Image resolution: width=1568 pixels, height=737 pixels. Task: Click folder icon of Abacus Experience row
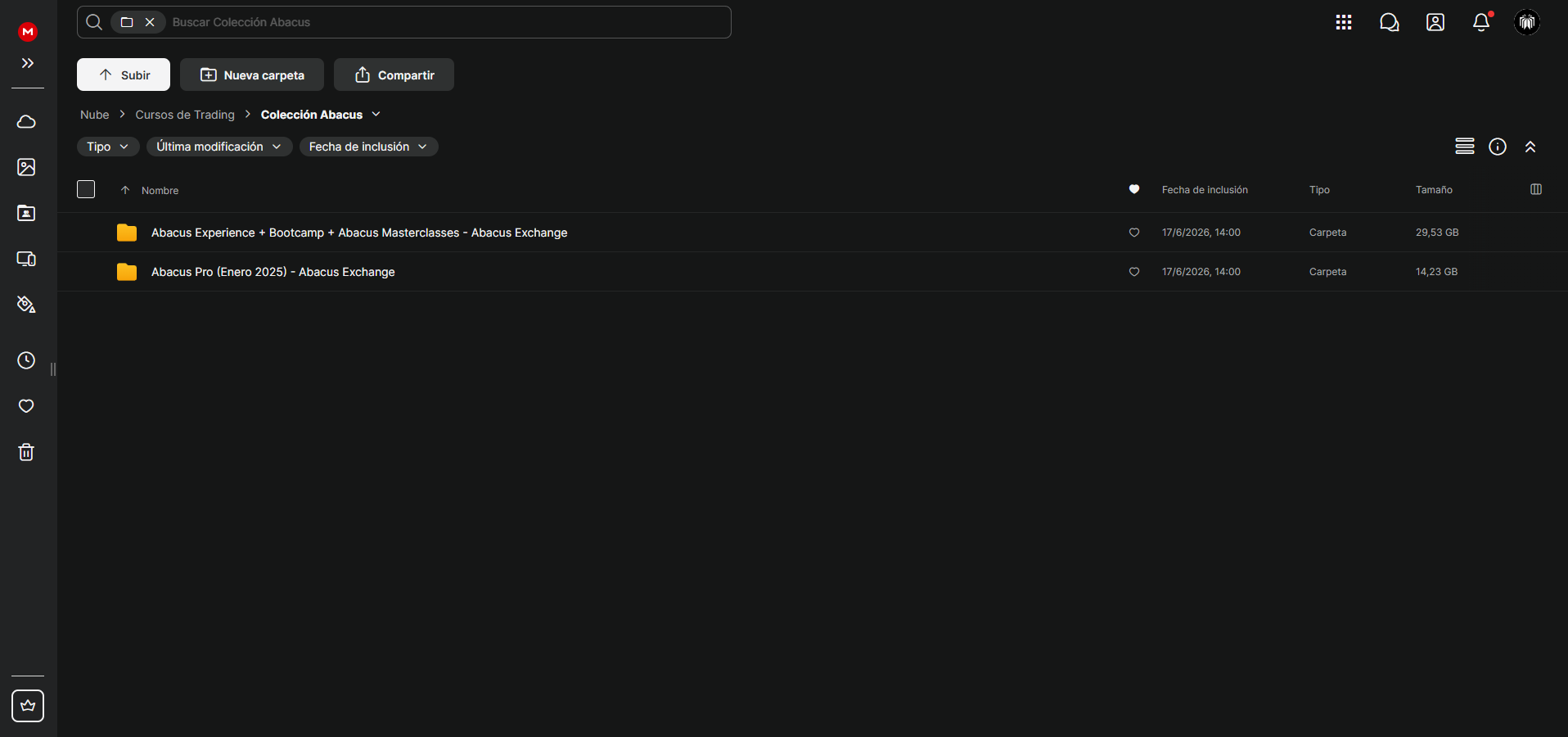coord(127,233)
